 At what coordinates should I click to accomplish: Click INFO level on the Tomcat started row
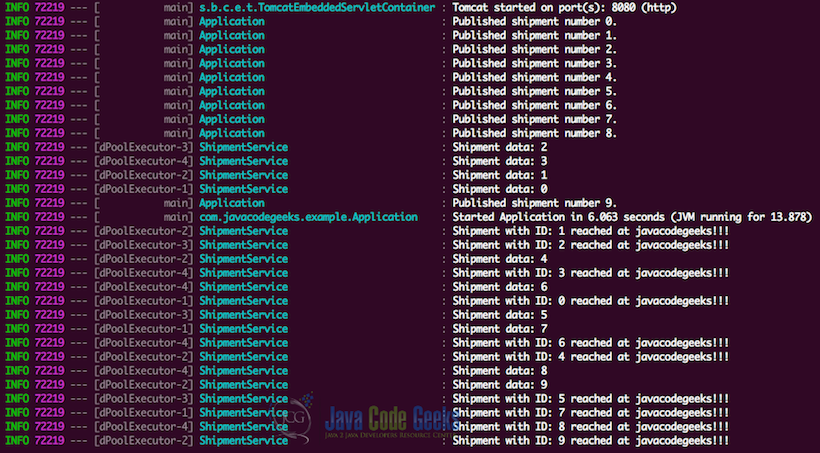pos(17,8)
